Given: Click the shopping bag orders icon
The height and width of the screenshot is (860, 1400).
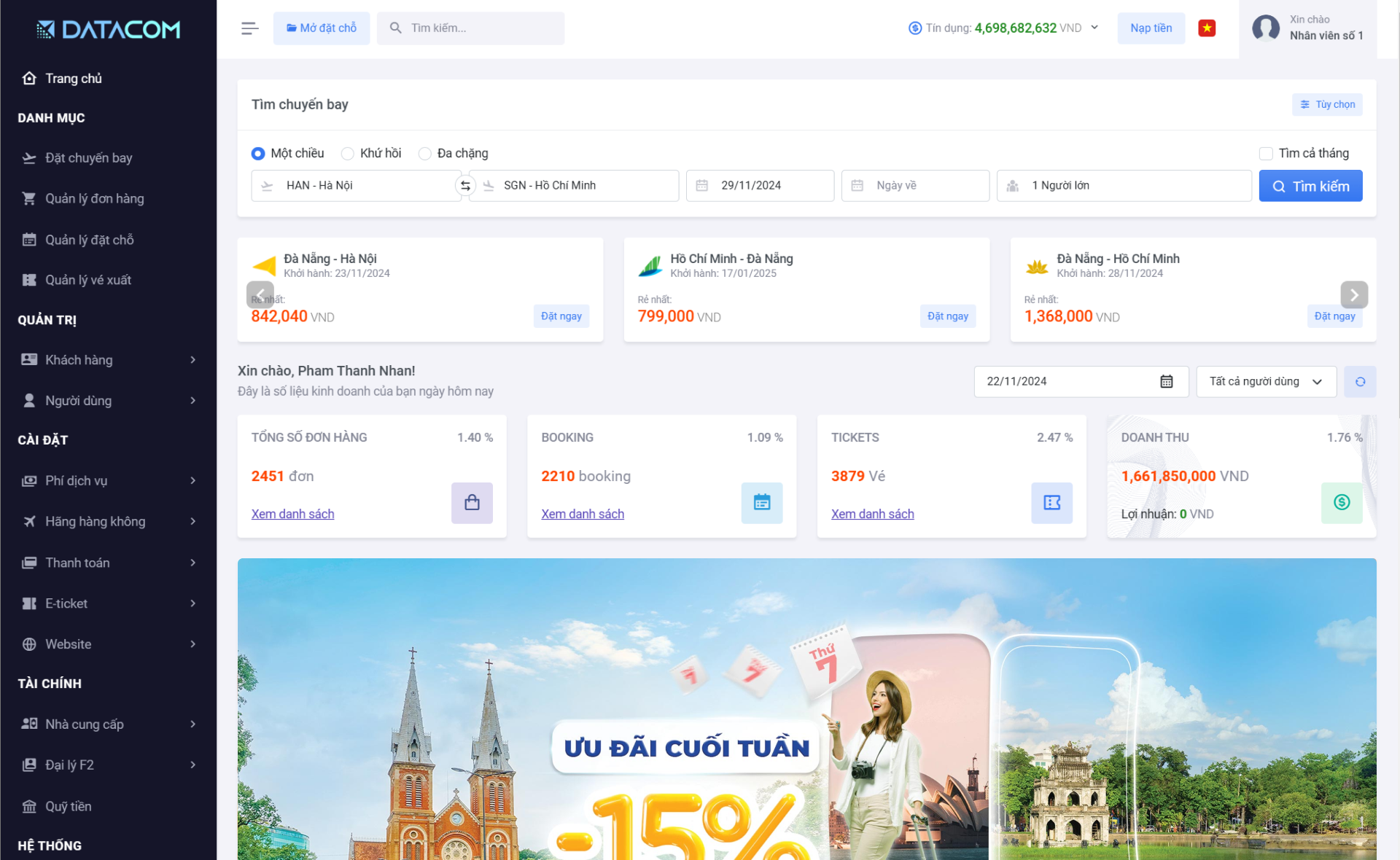Looking at the screenshot, I should tap(472, 503).
